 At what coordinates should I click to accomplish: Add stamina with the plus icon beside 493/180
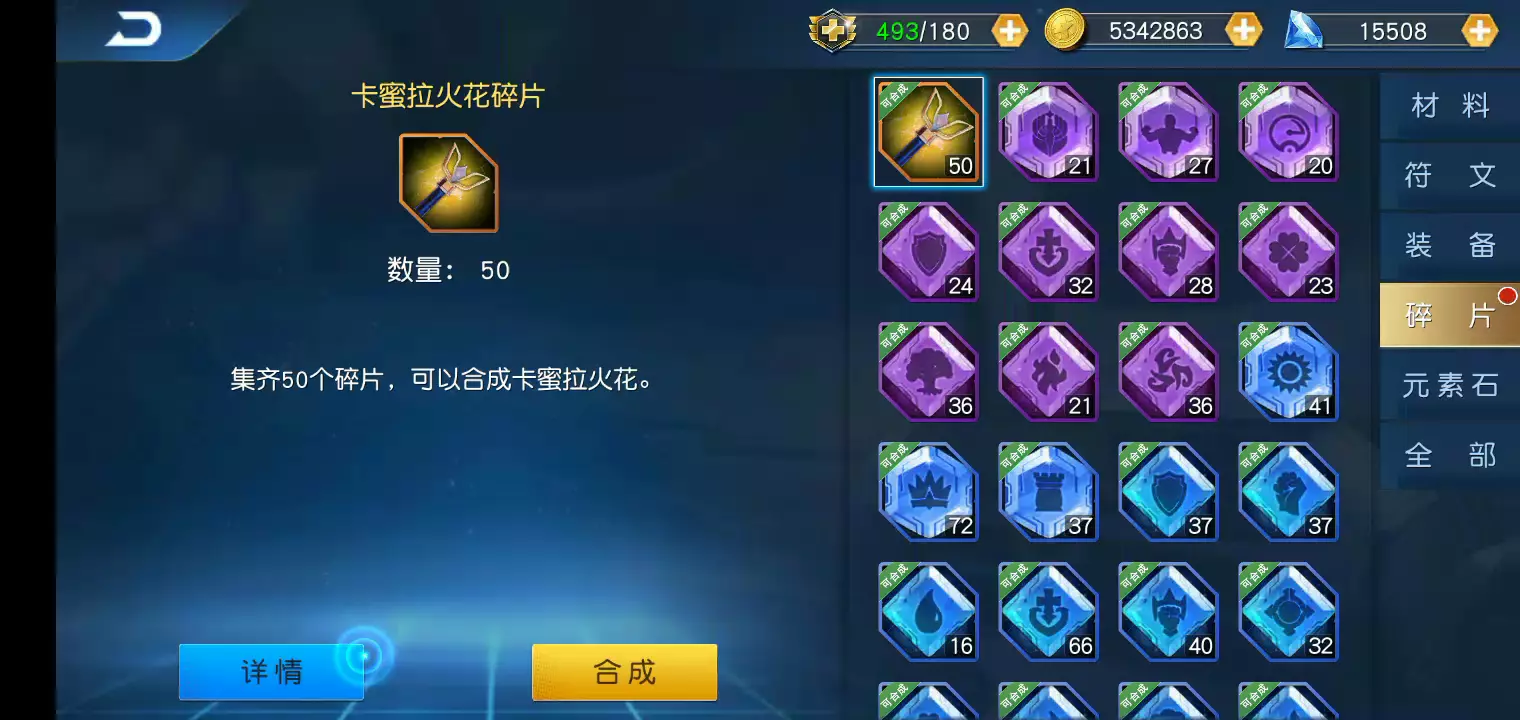(x=1009, y=31)
